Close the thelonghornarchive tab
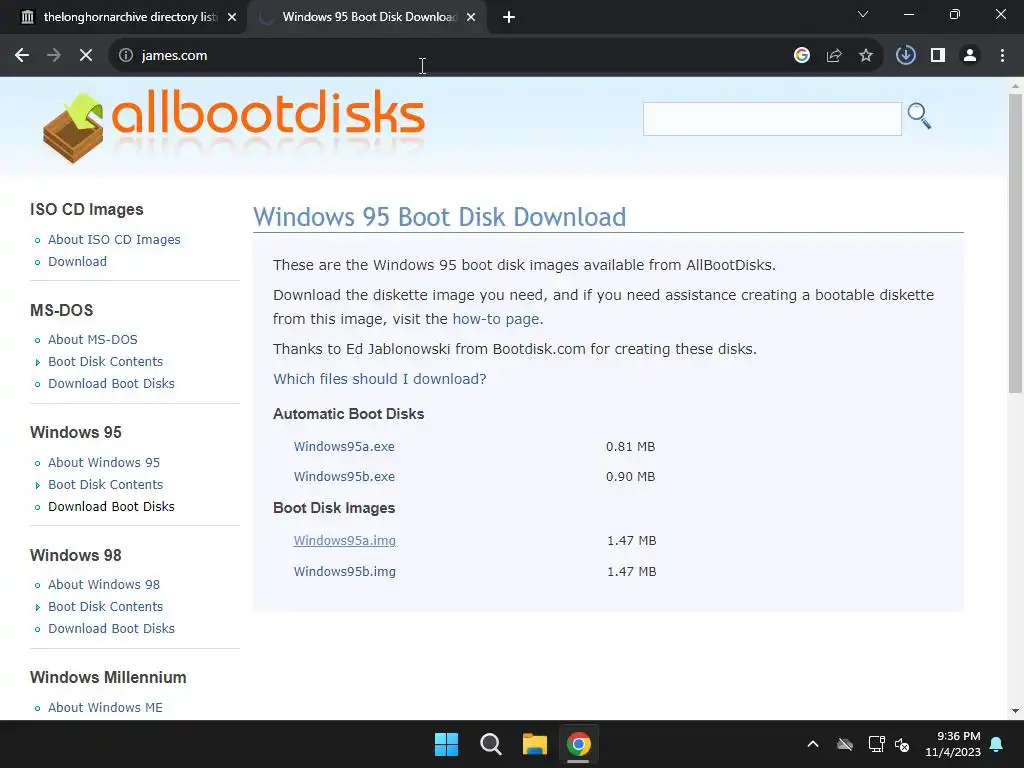Viewport: 1024px width, 768px height. tap(232, 17)
